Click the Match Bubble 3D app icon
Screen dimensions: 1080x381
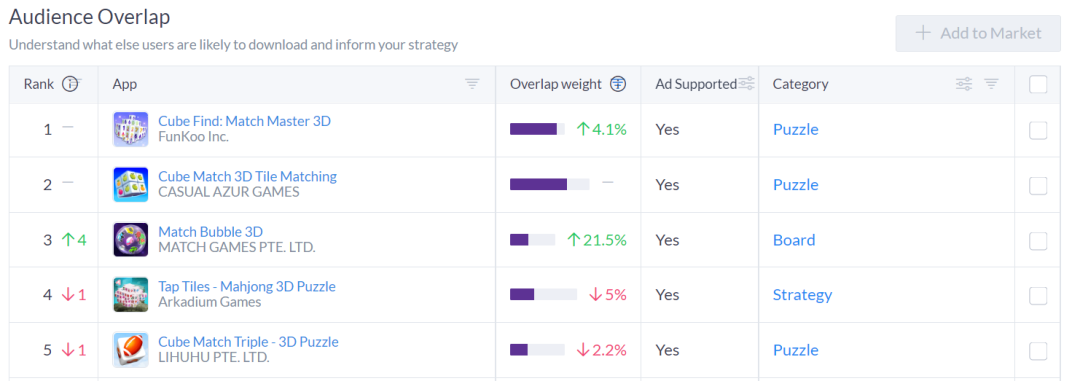click(130, 240)
